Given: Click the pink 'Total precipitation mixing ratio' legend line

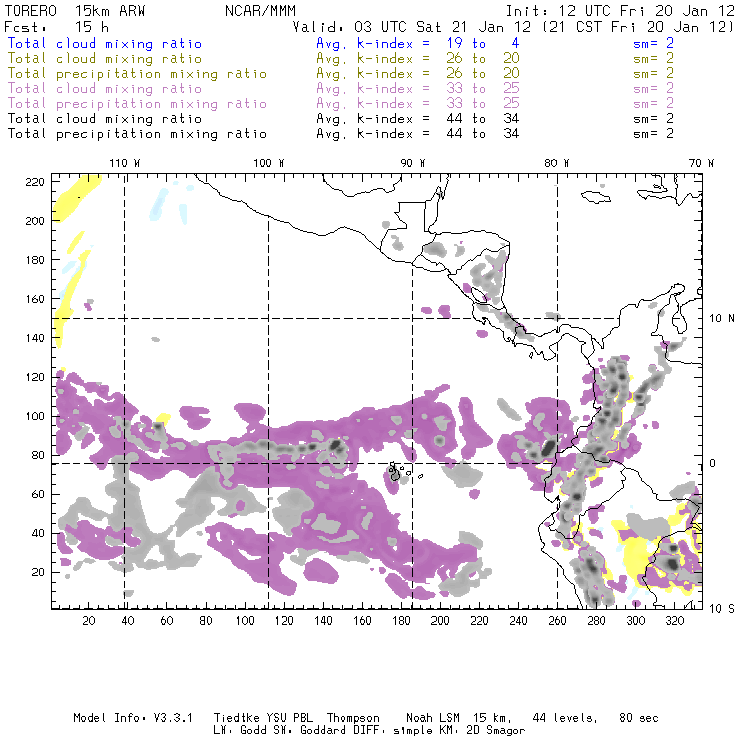Looking at the screenshot, I should (x=137, y=104).
